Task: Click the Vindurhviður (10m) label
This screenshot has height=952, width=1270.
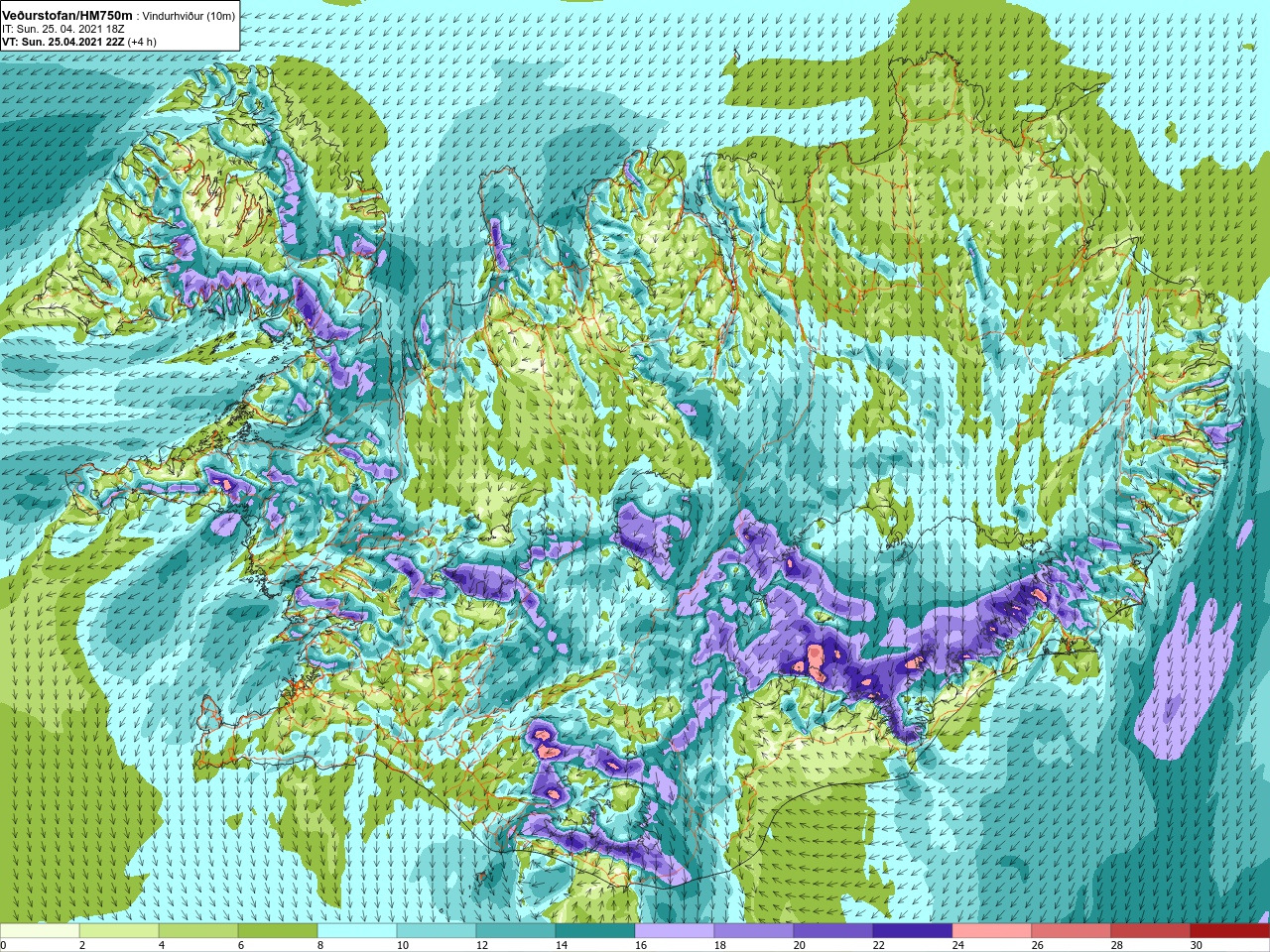Action: [190, 17]
